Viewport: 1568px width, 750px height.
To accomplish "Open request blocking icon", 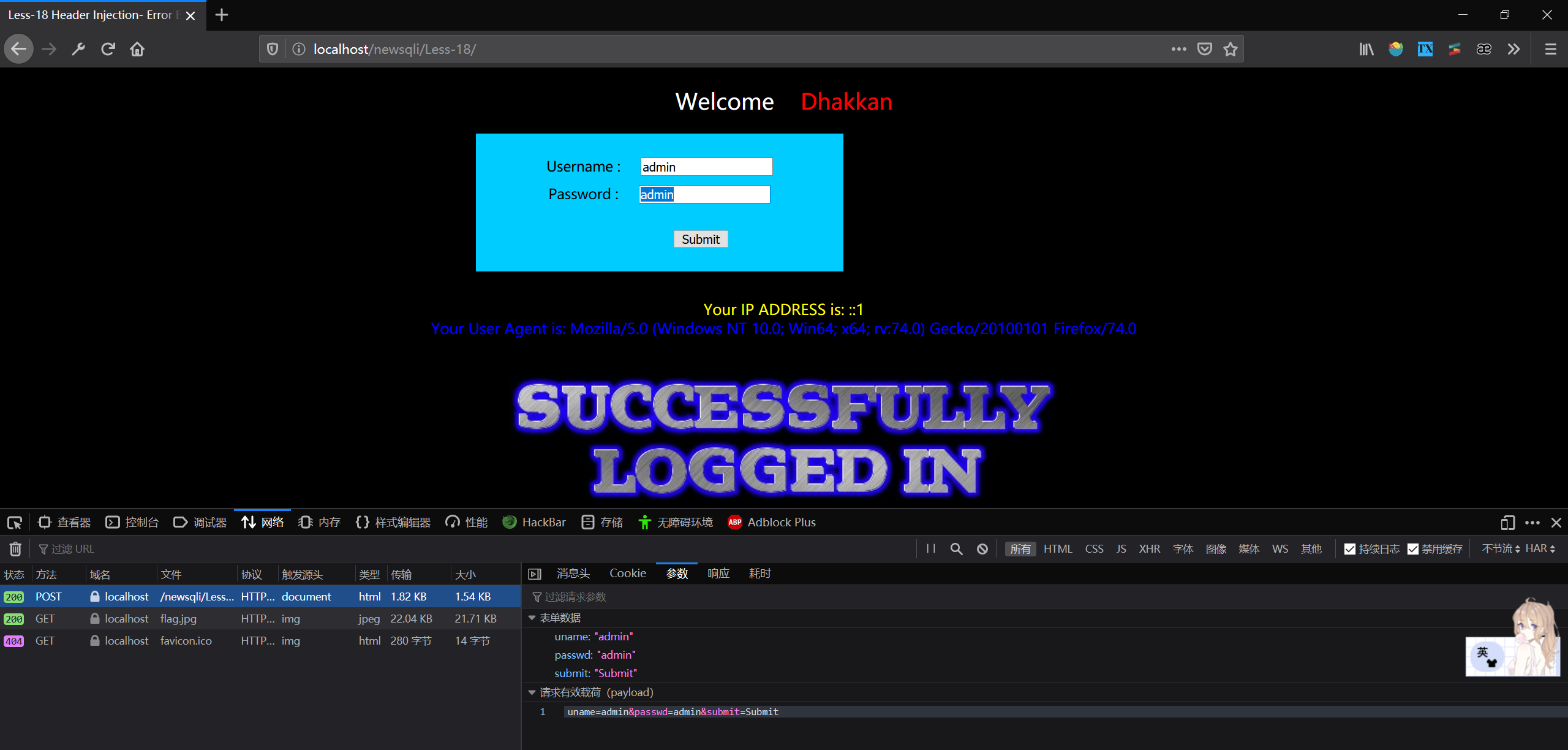I will point(982,549).
